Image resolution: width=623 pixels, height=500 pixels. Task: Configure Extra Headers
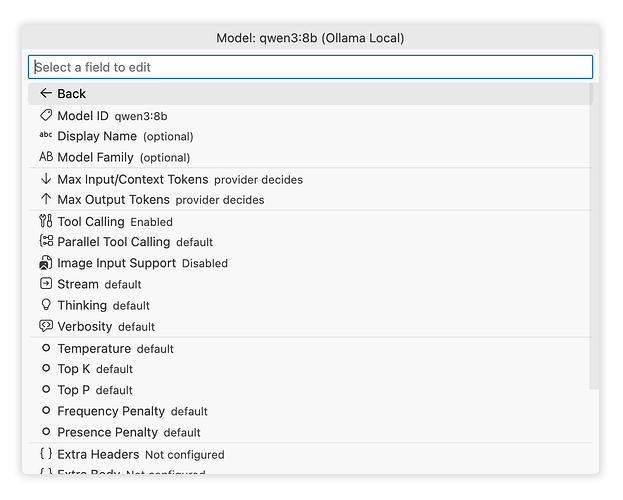point(310,454)
